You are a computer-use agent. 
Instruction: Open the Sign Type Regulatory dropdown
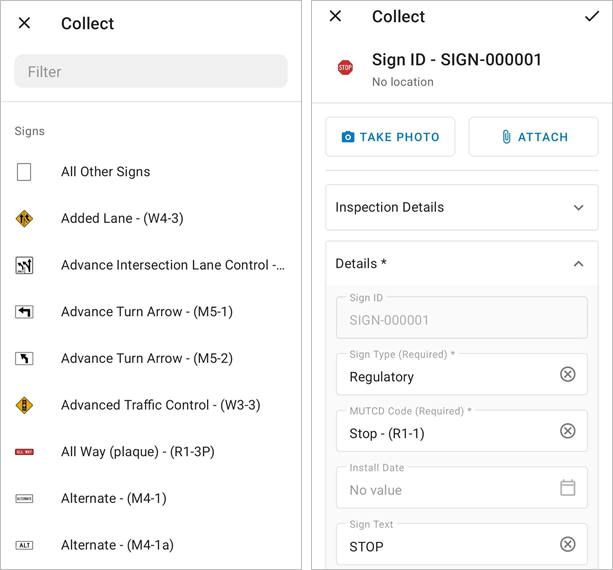(x=462, y=374)
